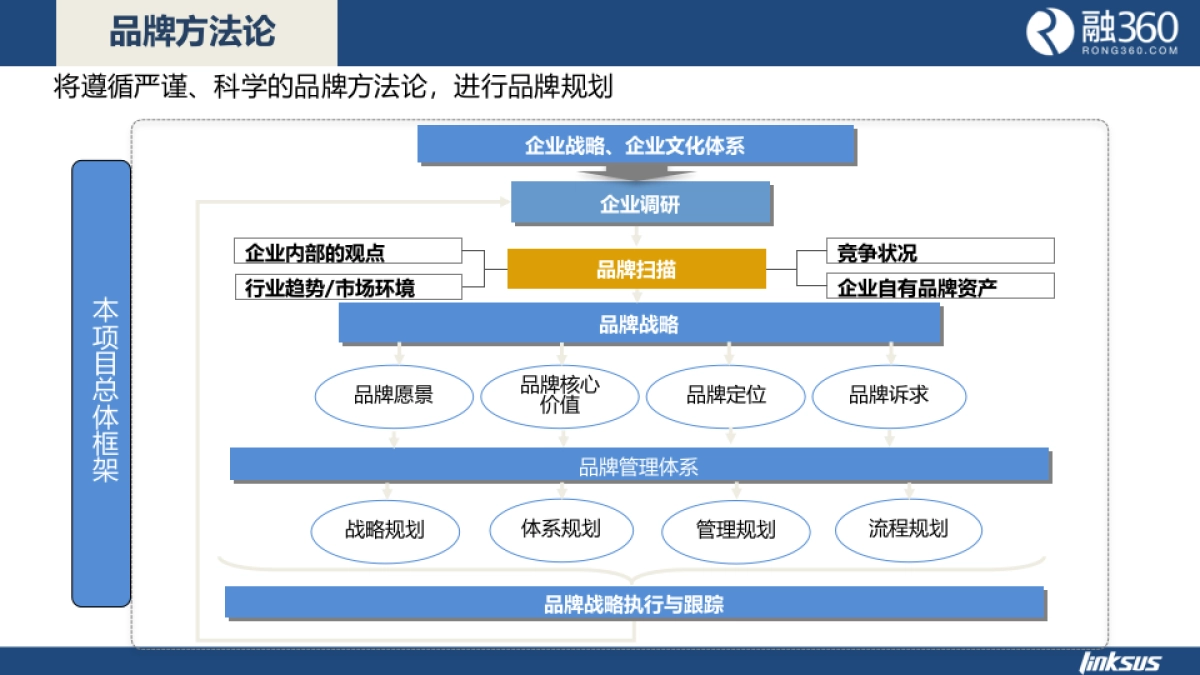Select the 体系规划 ellipse
The image size is (1200, 675).
coord(562,530)
